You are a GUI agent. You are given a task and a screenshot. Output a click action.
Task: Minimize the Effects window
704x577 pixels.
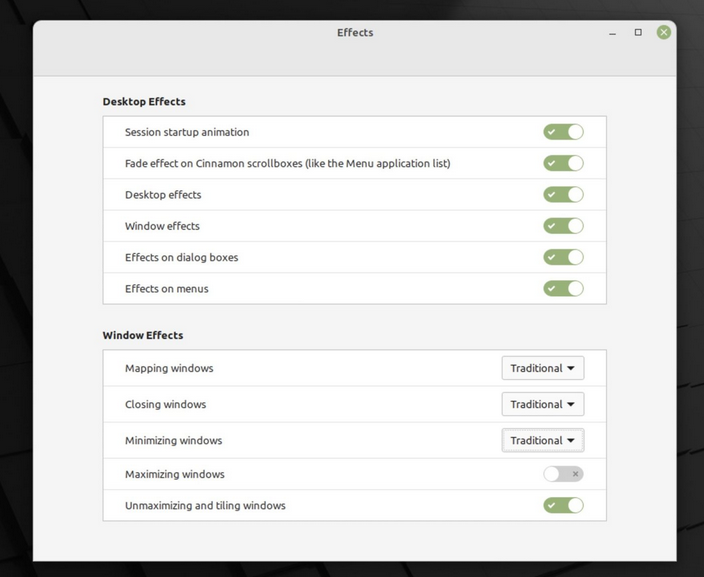tap(613, 33)
